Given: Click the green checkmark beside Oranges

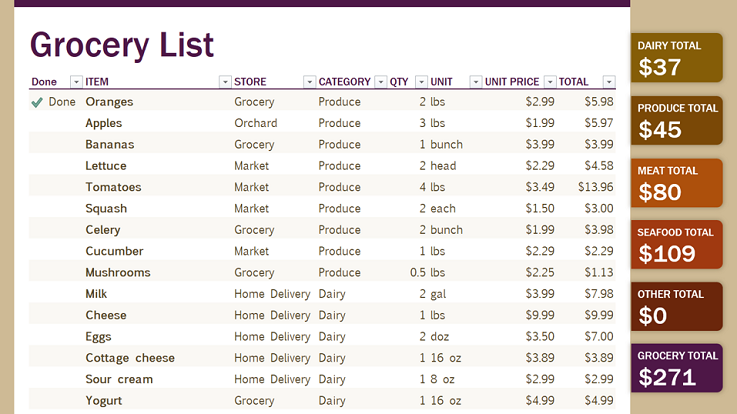Looking at the screenshot, I should [x=37, y=102].
